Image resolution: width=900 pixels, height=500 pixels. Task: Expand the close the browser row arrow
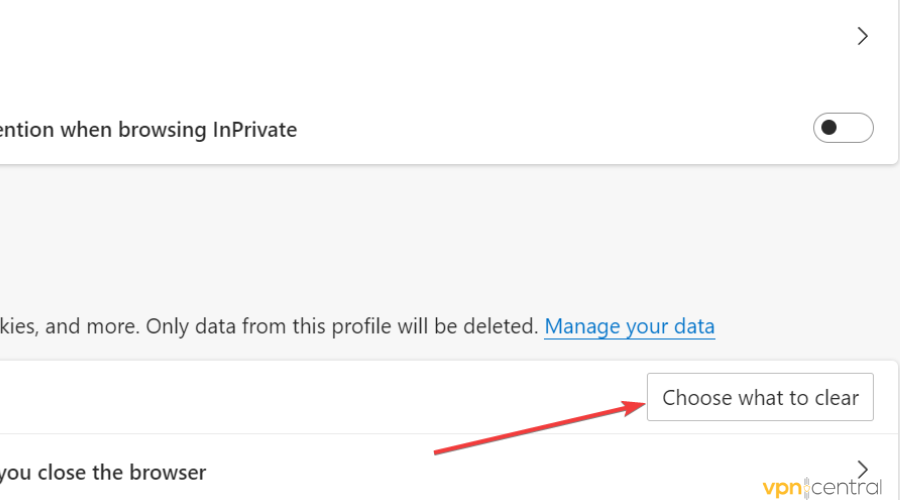point(863,467)
